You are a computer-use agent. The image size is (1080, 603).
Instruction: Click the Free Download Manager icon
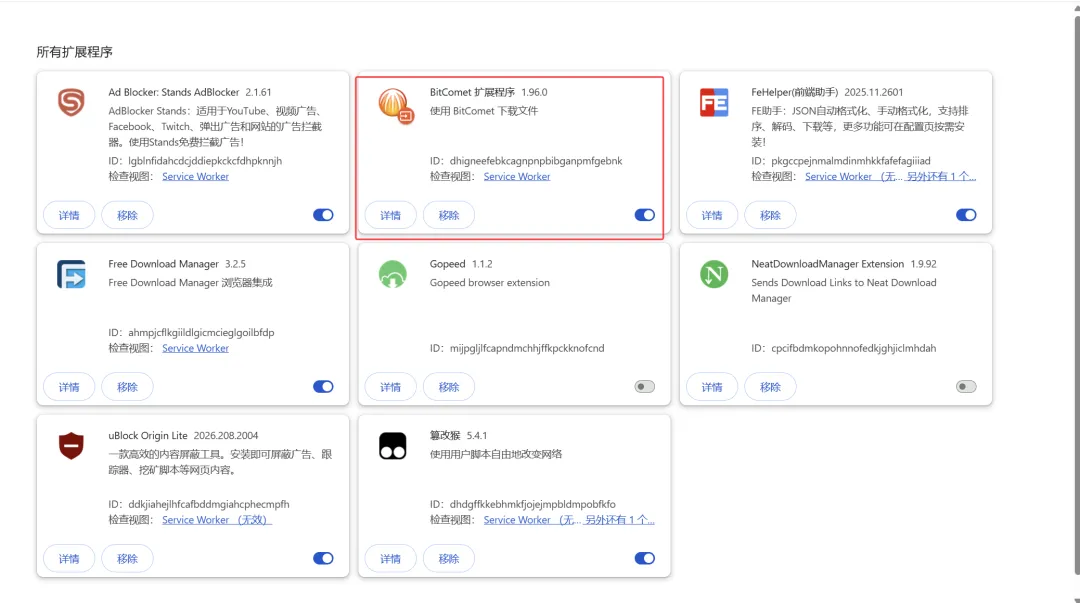(x=71, y=274)
